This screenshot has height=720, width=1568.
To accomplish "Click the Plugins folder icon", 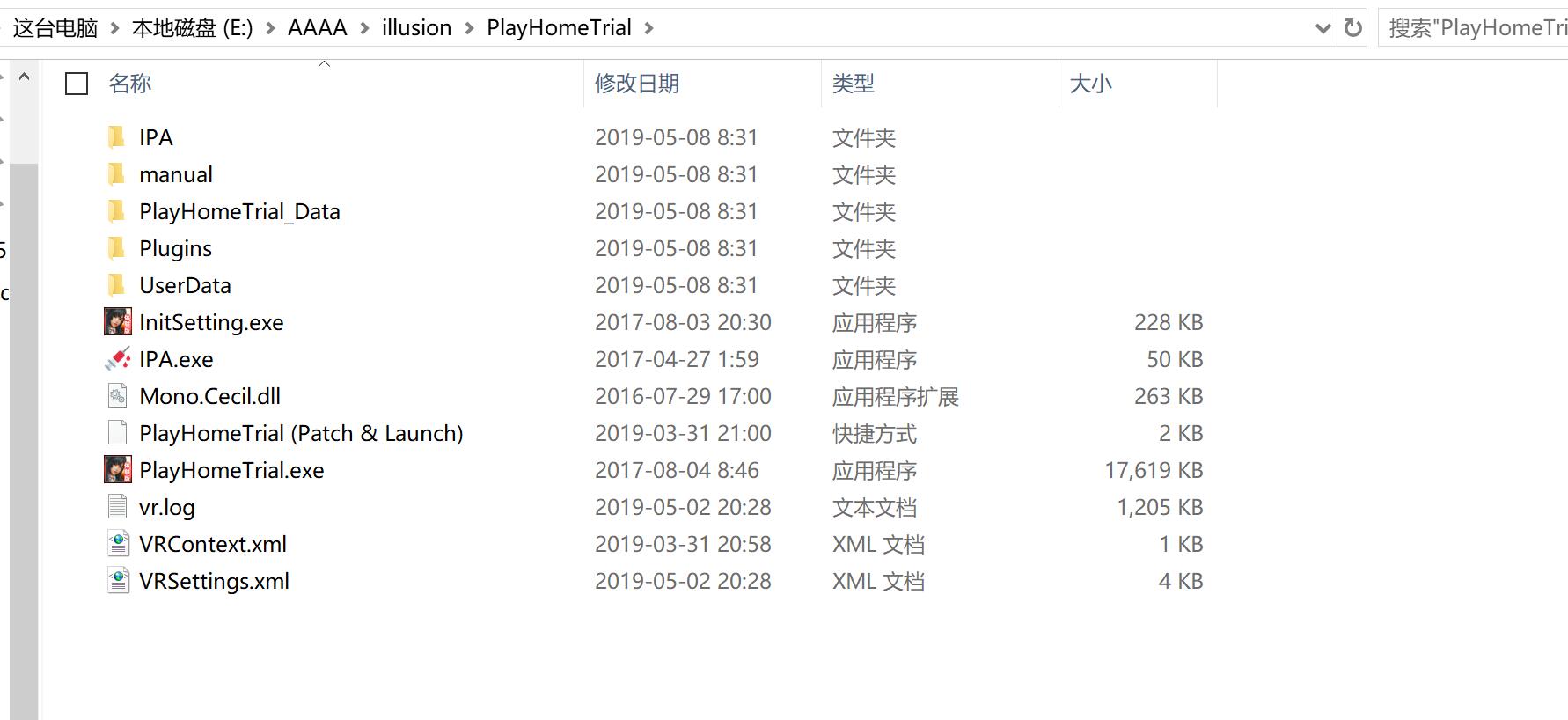I will pyautogui.click(x=116, y=248).
